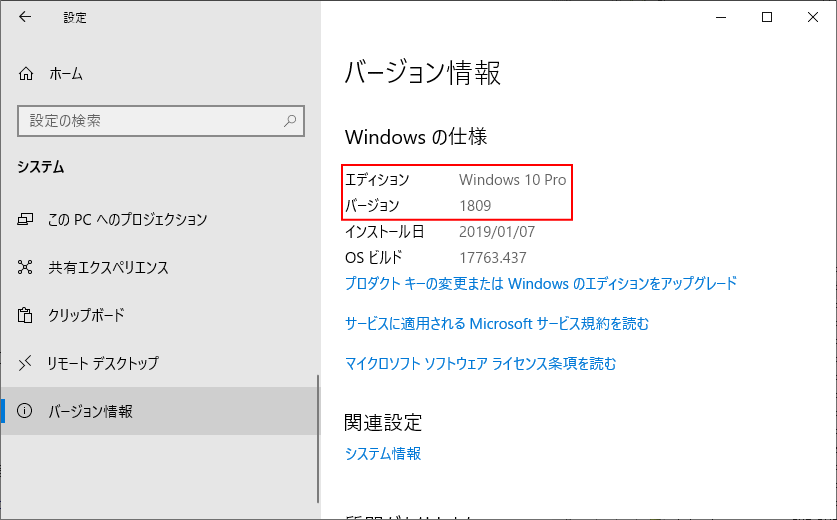The image size is (837, 520).
Task: Open ソフトウェア ライセンス条項を読む link
Action: 480,364
